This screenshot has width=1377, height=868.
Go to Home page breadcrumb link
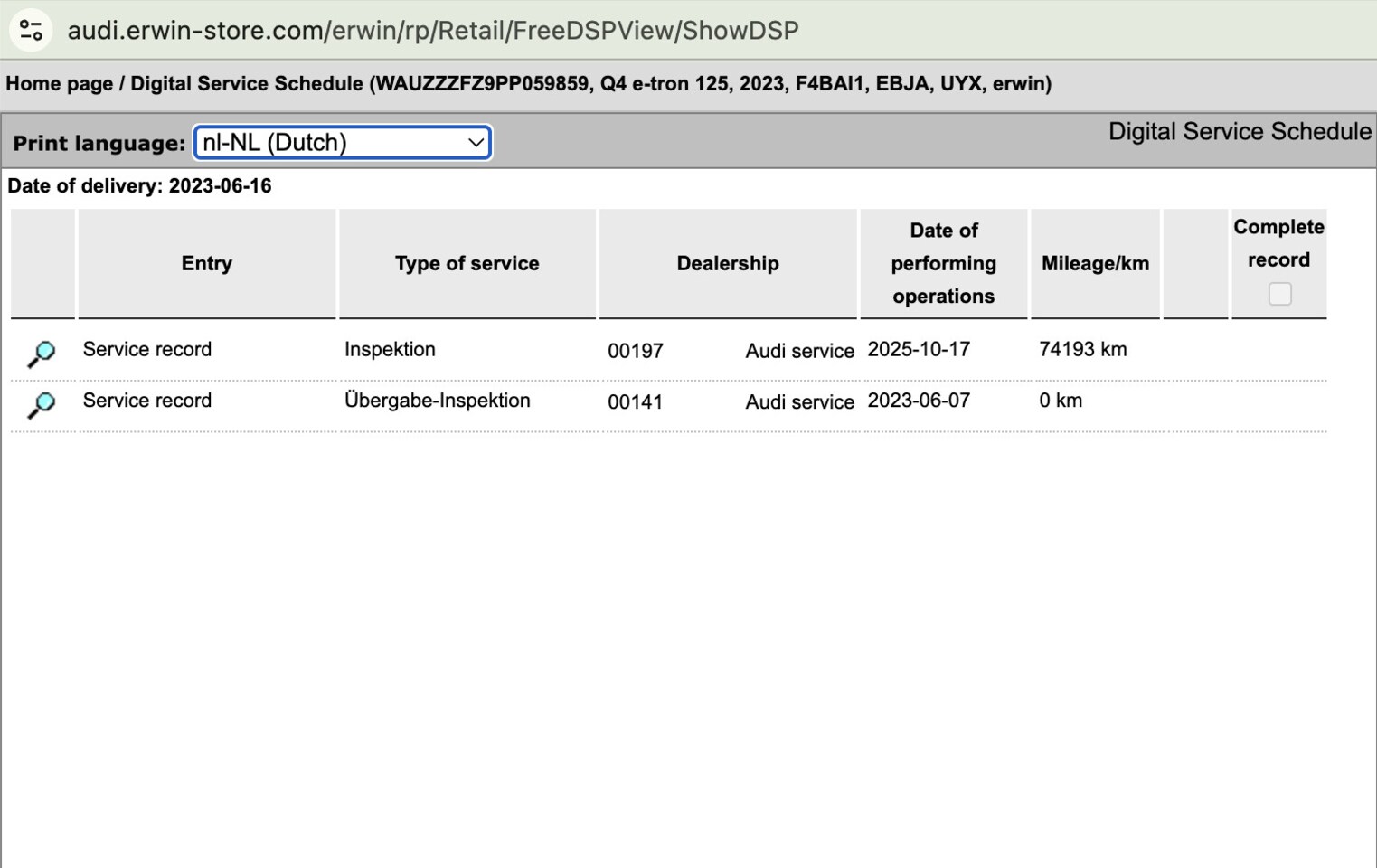[x=60, y=84]
